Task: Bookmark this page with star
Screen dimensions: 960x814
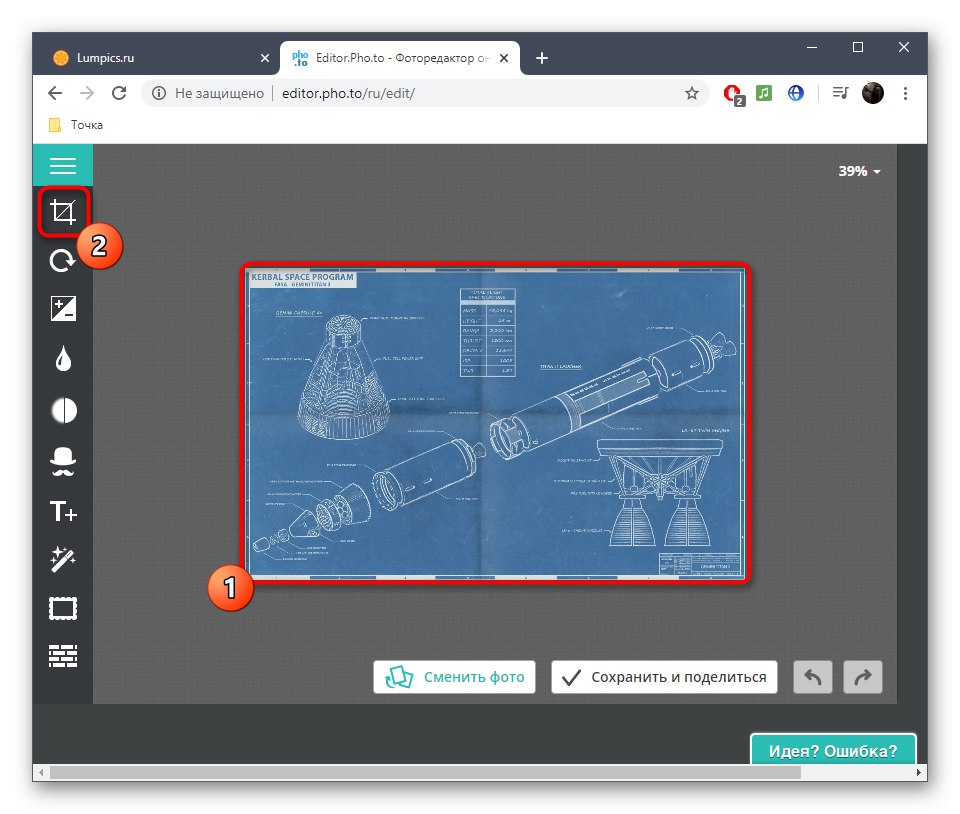Action: (692, 93)
